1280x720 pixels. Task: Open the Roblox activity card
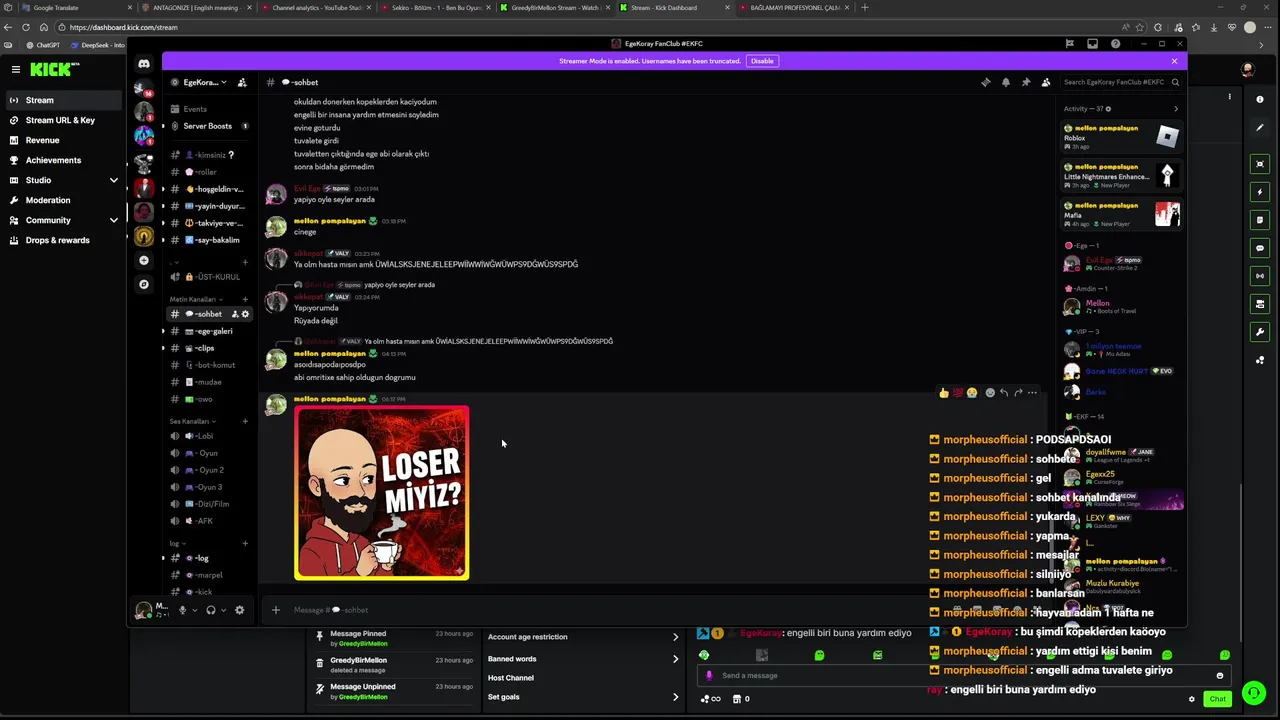click(x=1122, y=137)
